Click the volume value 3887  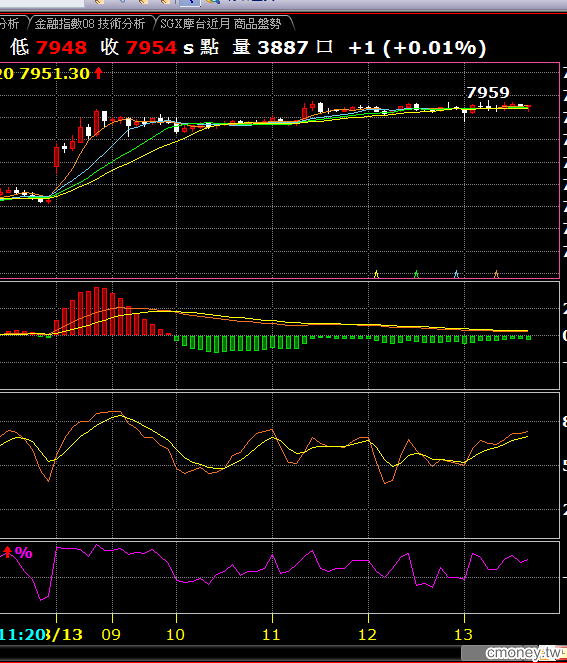click(283, 47)
